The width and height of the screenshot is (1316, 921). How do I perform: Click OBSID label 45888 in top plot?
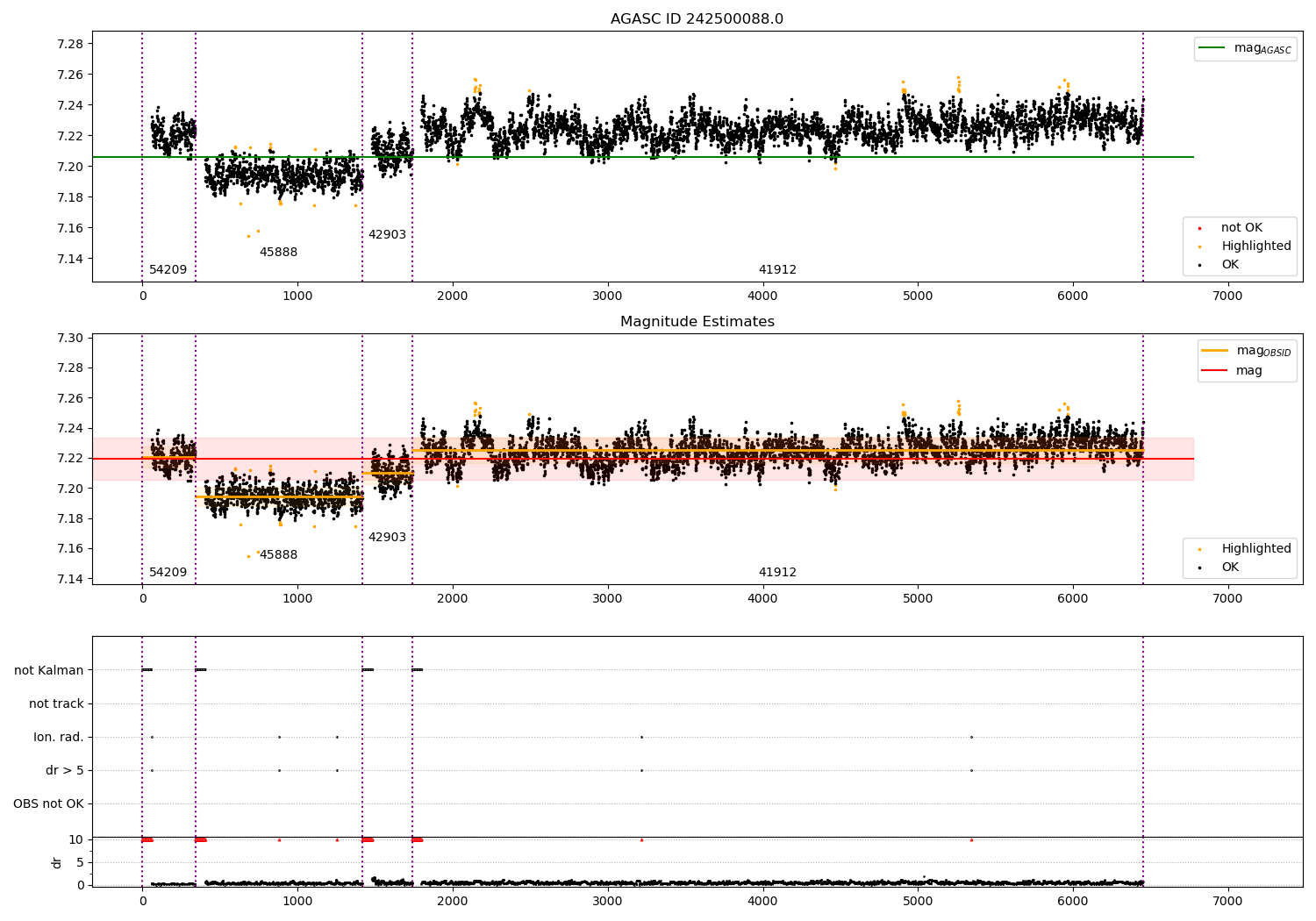tap(278, 253)
